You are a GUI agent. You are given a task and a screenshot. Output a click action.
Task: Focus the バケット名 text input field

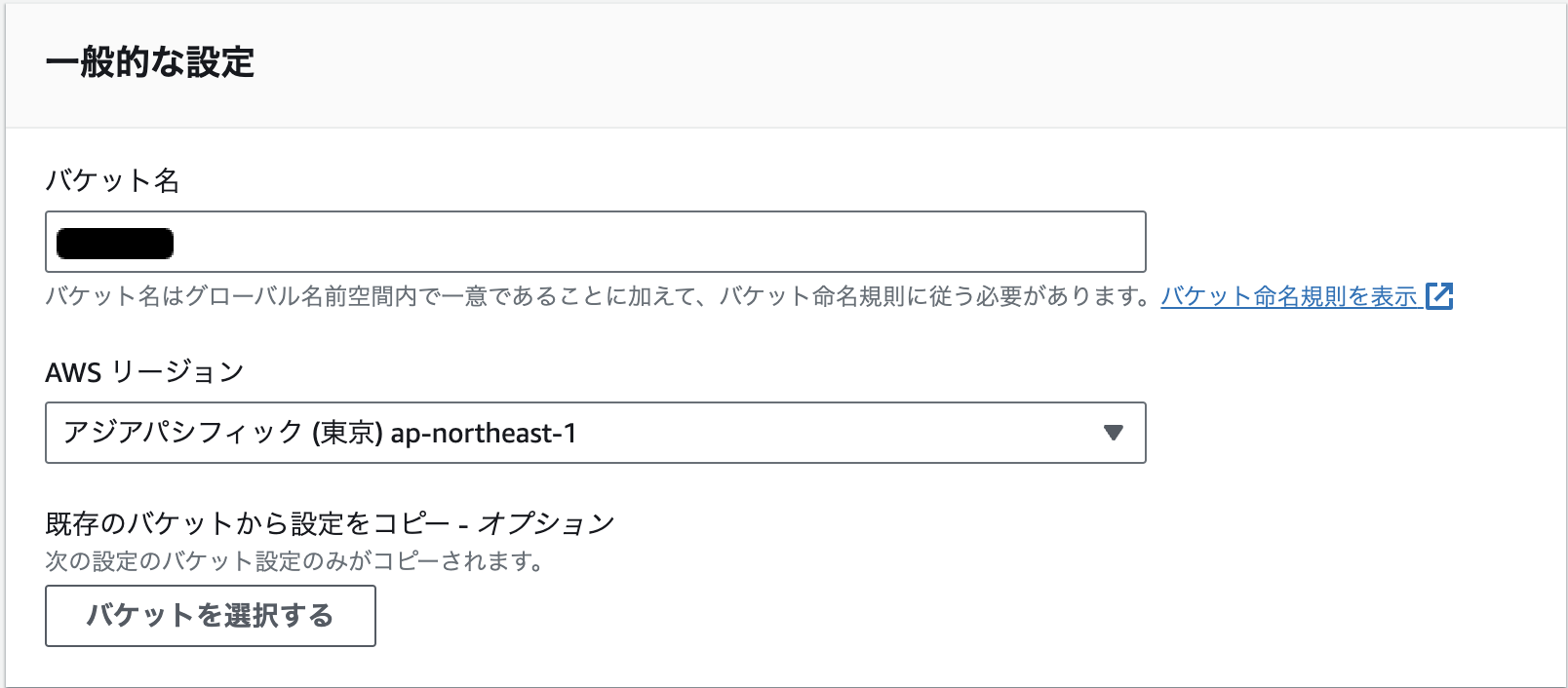click(595, 242)
